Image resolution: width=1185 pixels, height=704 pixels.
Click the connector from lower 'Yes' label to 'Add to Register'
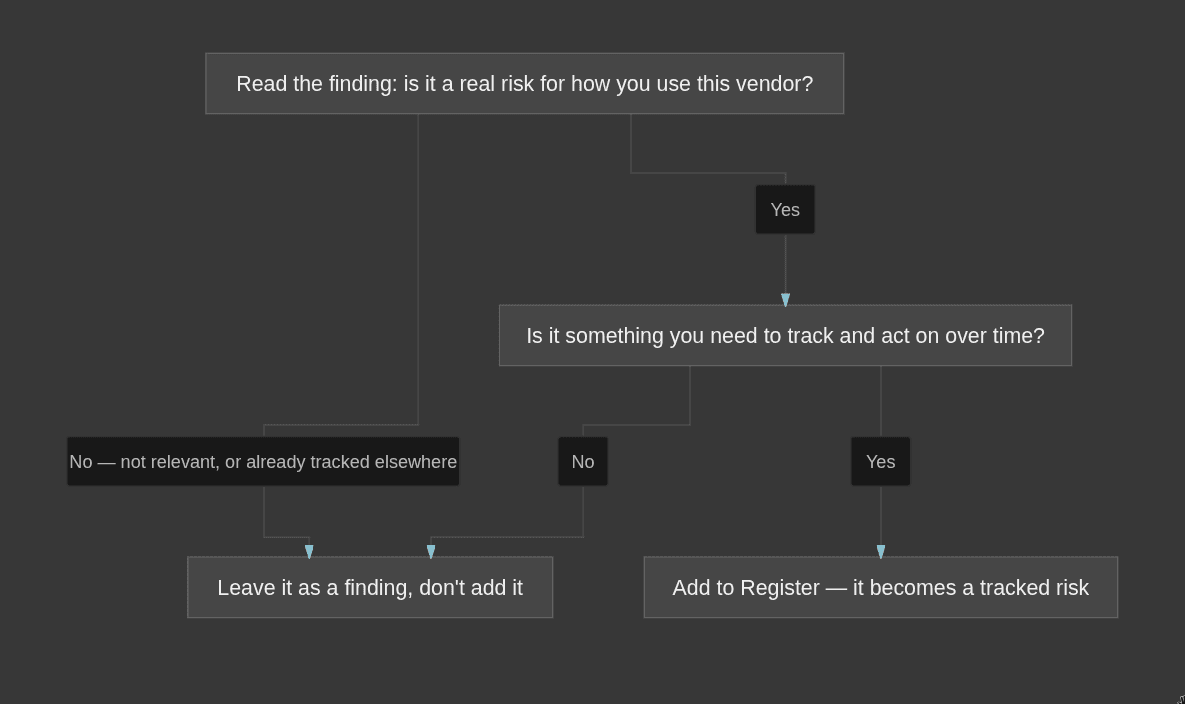(x=880, y=515)
